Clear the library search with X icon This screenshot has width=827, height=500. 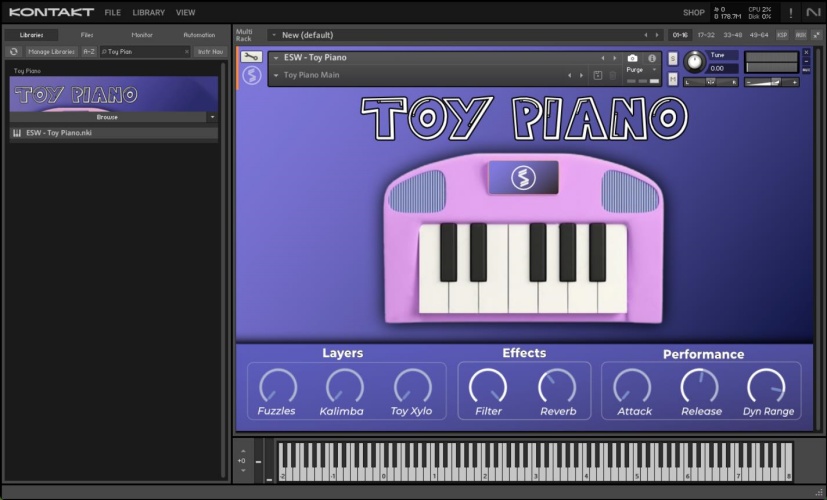click(x=186, y=51)
